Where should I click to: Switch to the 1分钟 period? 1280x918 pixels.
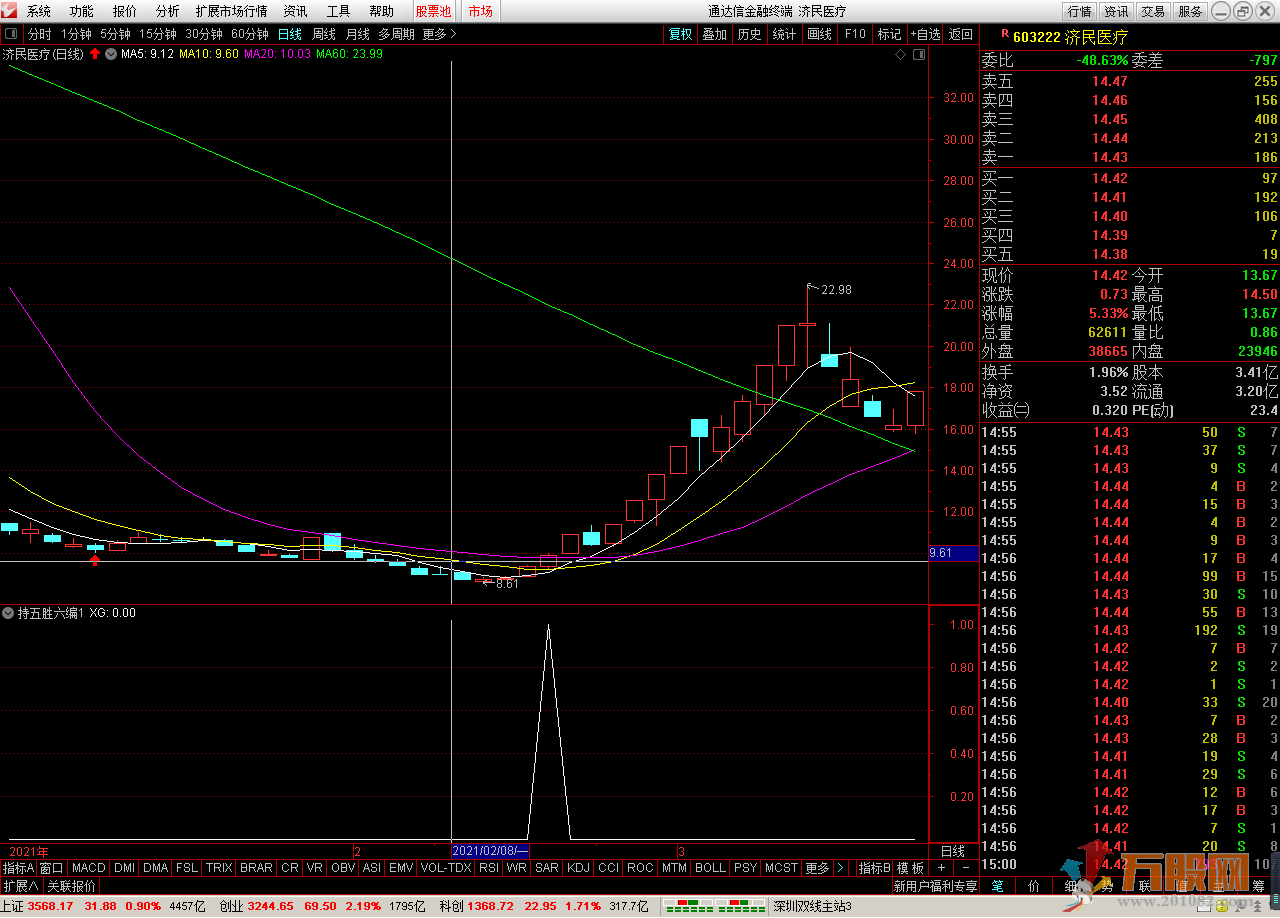tap(76, 34)
